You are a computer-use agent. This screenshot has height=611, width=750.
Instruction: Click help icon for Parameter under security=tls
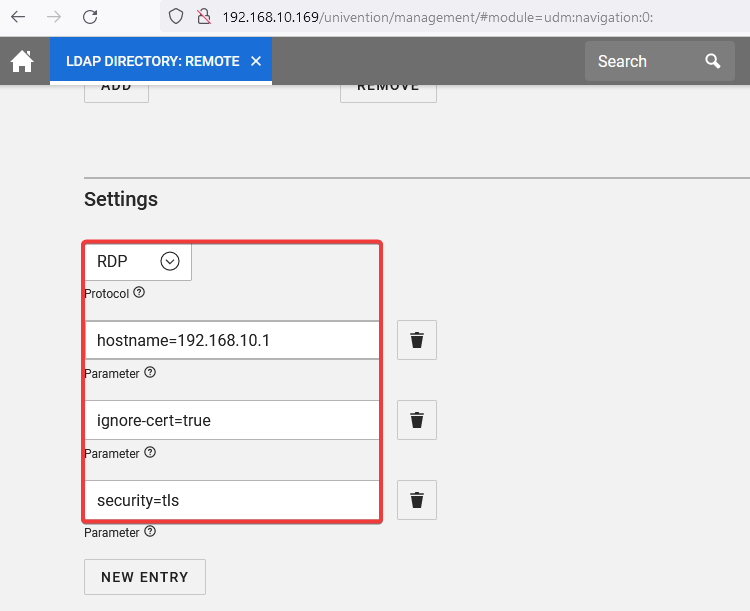(150, 533)
